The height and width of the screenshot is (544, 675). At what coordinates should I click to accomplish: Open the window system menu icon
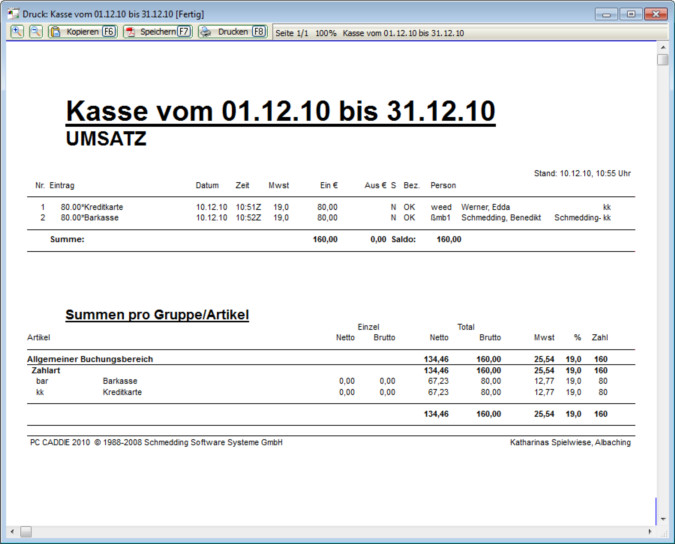(x=12, y=14)
